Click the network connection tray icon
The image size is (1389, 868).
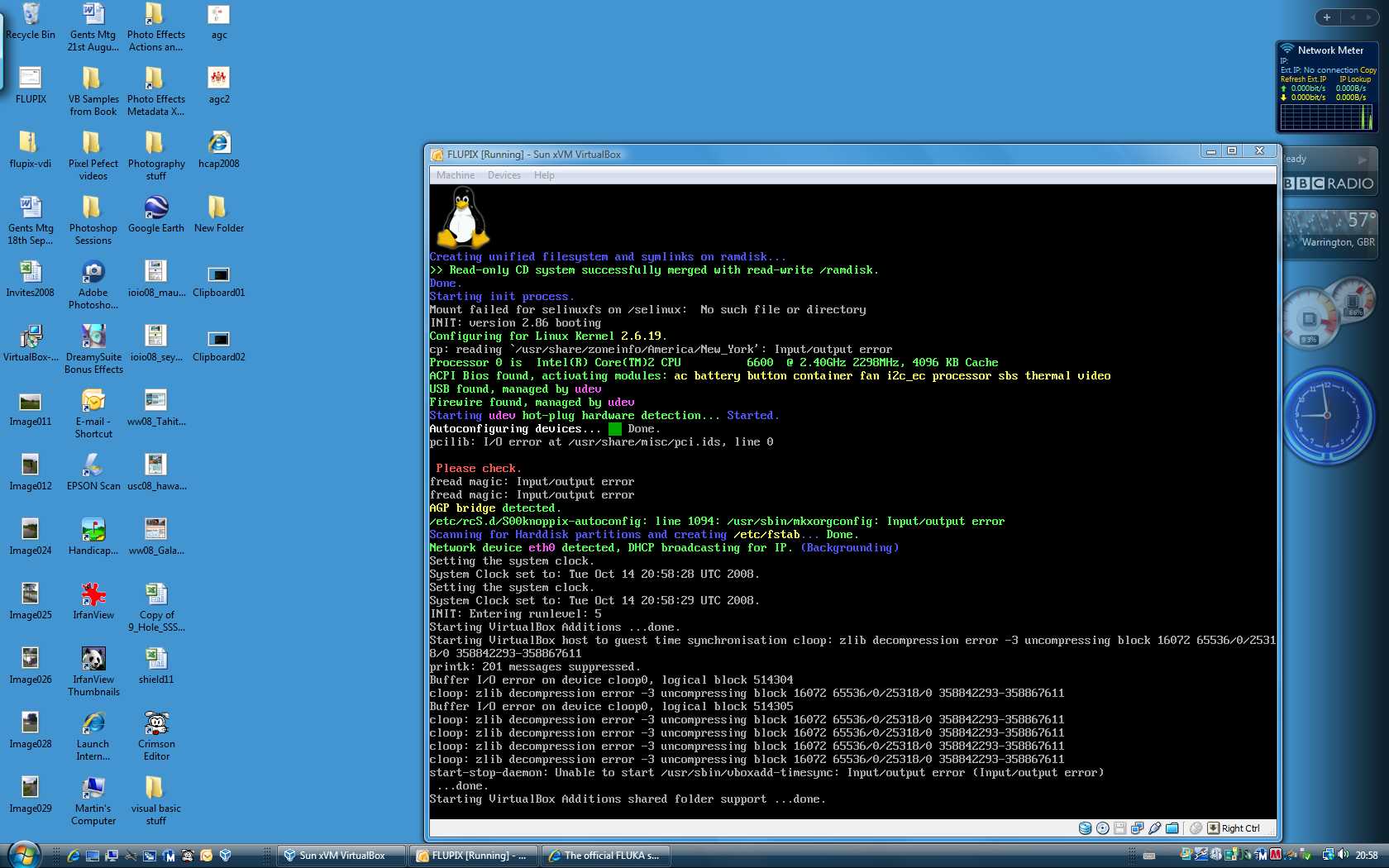[1328, 856]
